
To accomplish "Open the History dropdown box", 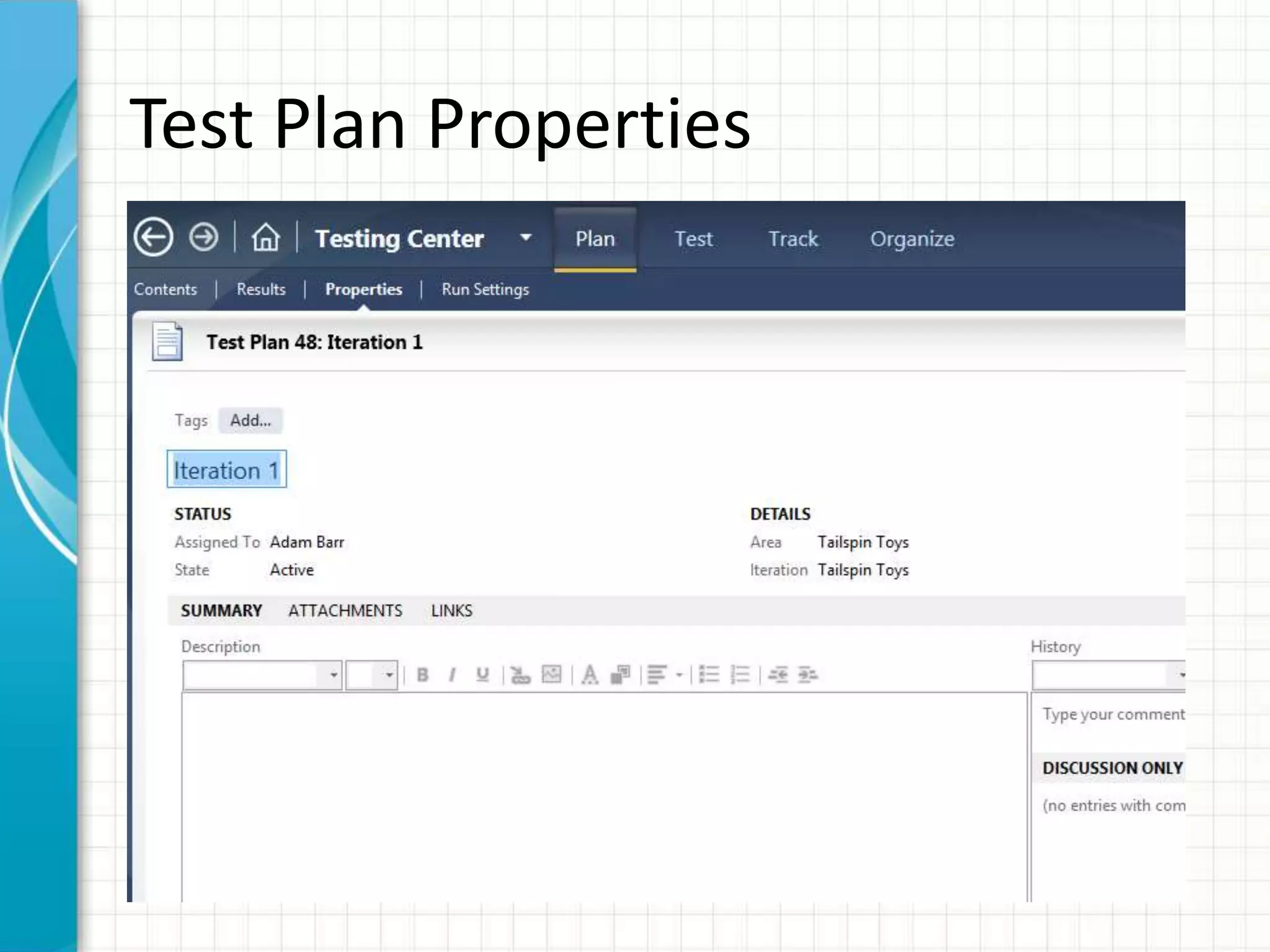I will (1109, 675).
